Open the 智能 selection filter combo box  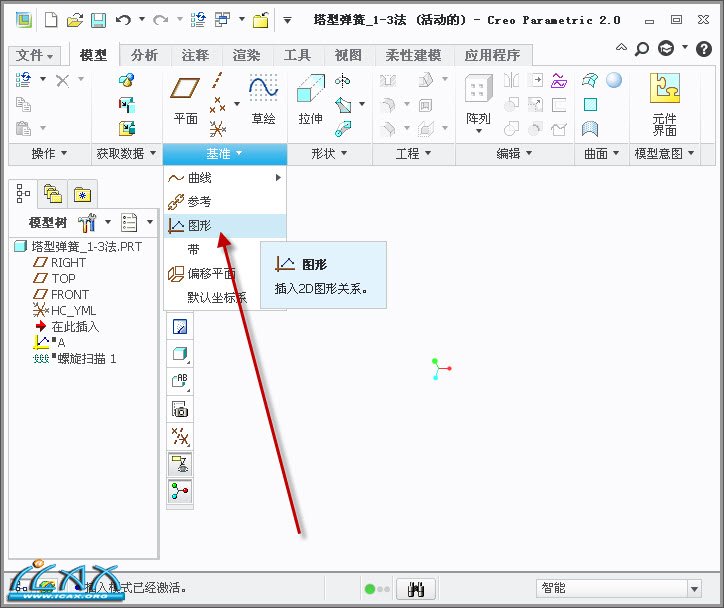[619, 589]
